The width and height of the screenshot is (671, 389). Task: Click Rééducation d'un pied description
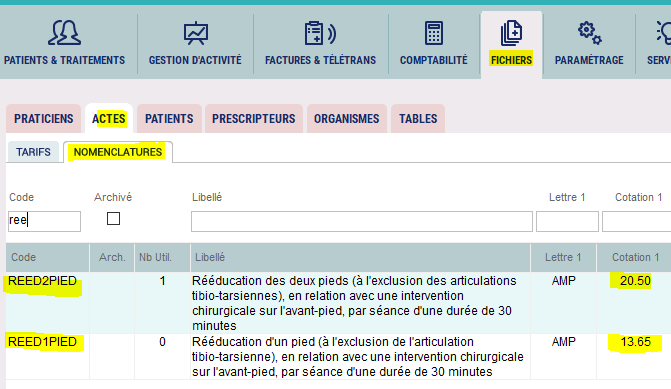click(358, 356)
